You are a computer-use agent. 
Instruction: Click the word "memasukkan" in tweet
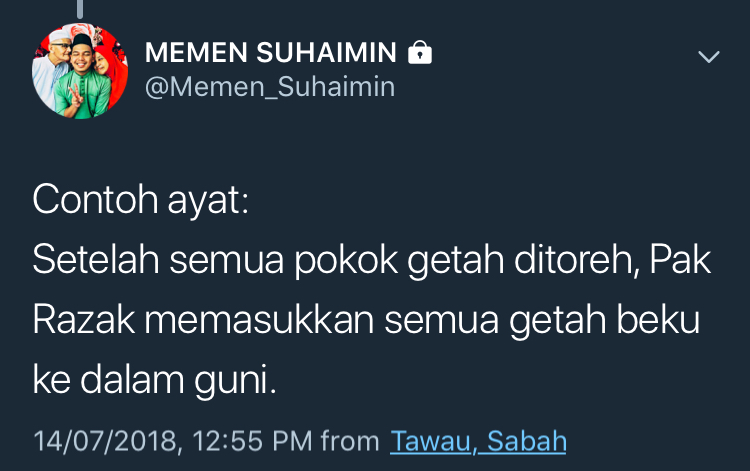[x=259, y=319]
